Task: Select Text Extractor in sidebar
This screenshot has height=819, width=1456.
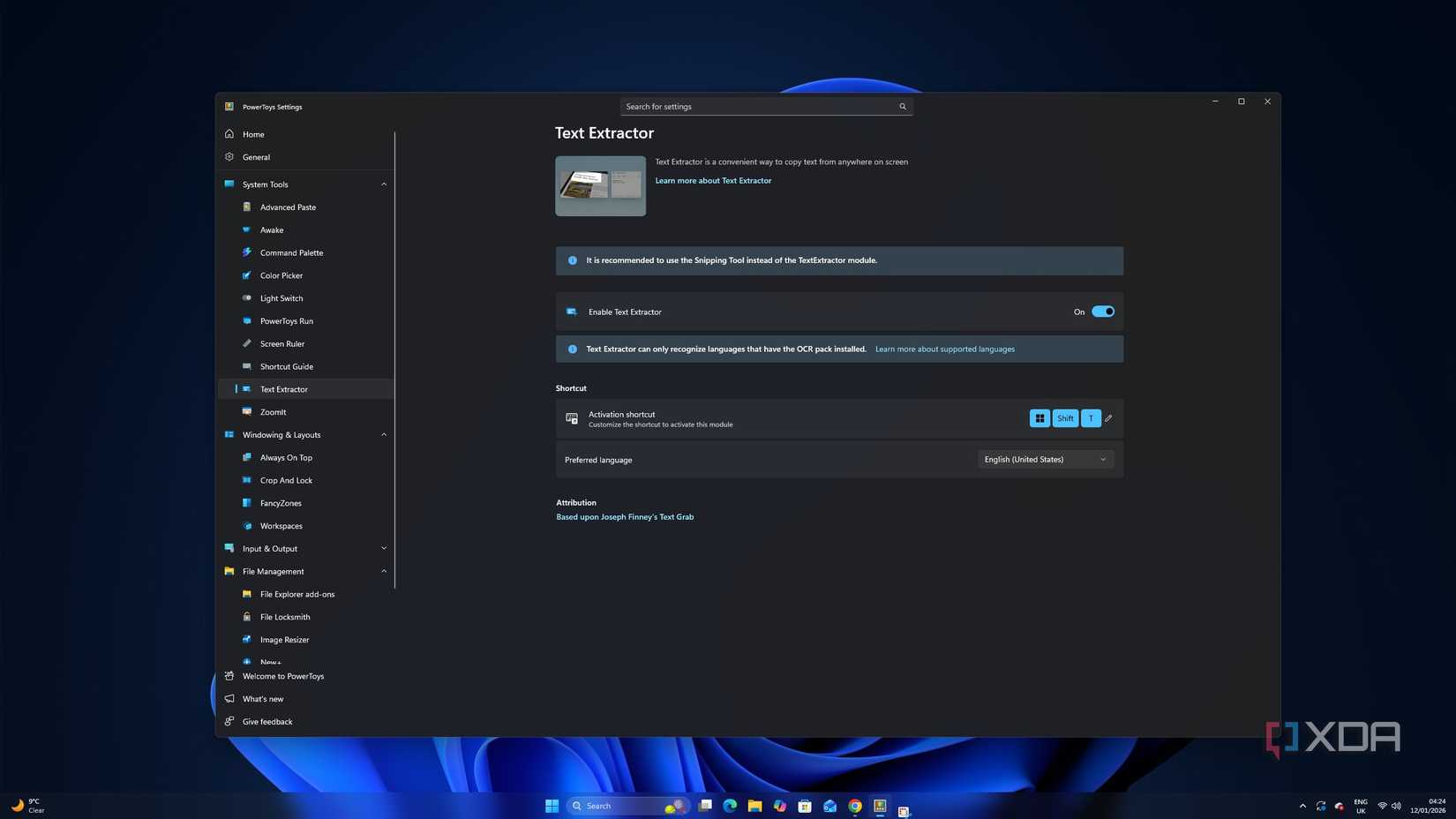Action: point(305,389)
